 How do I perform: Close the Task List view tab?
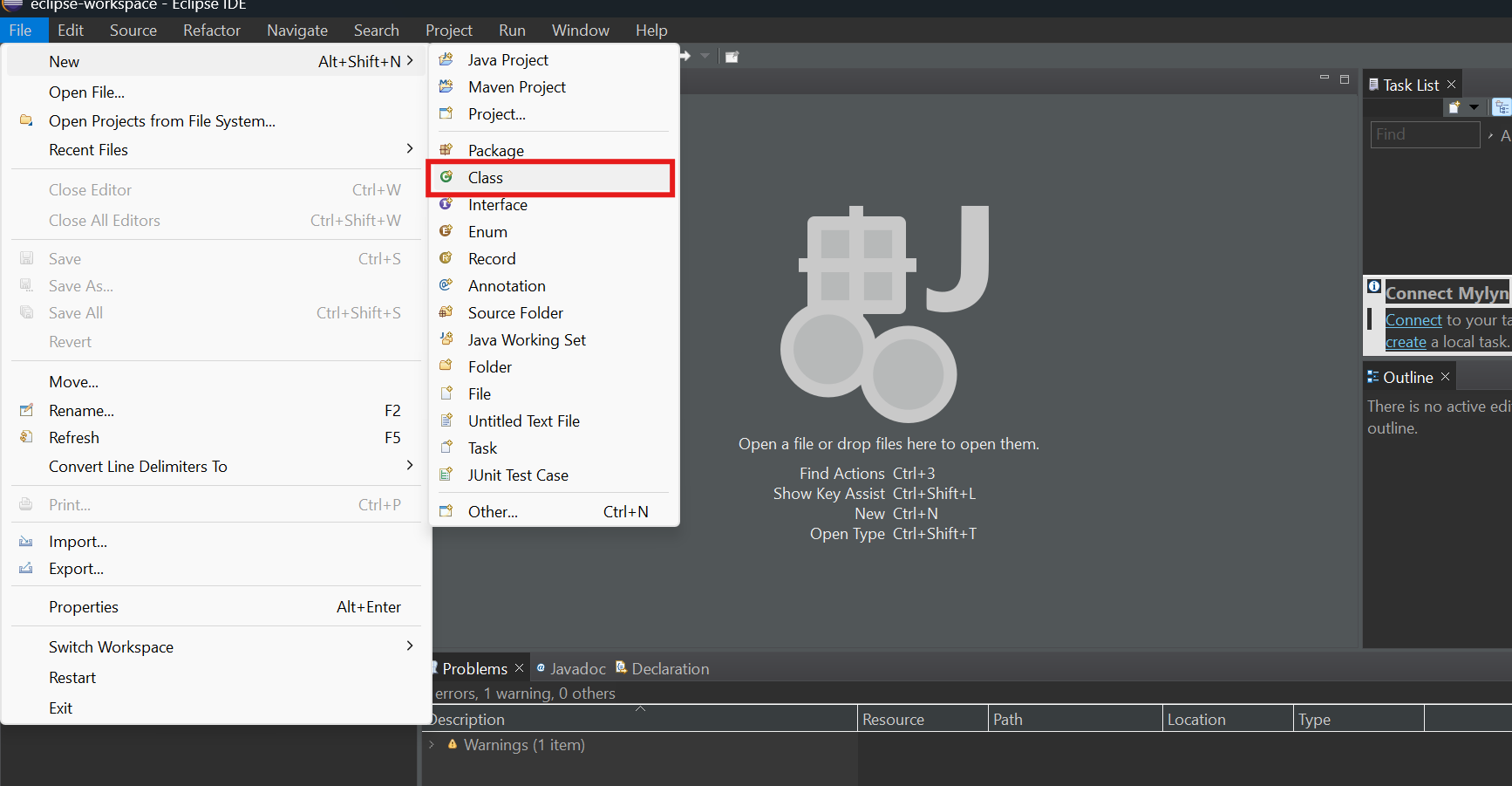tap(1452, 84)
